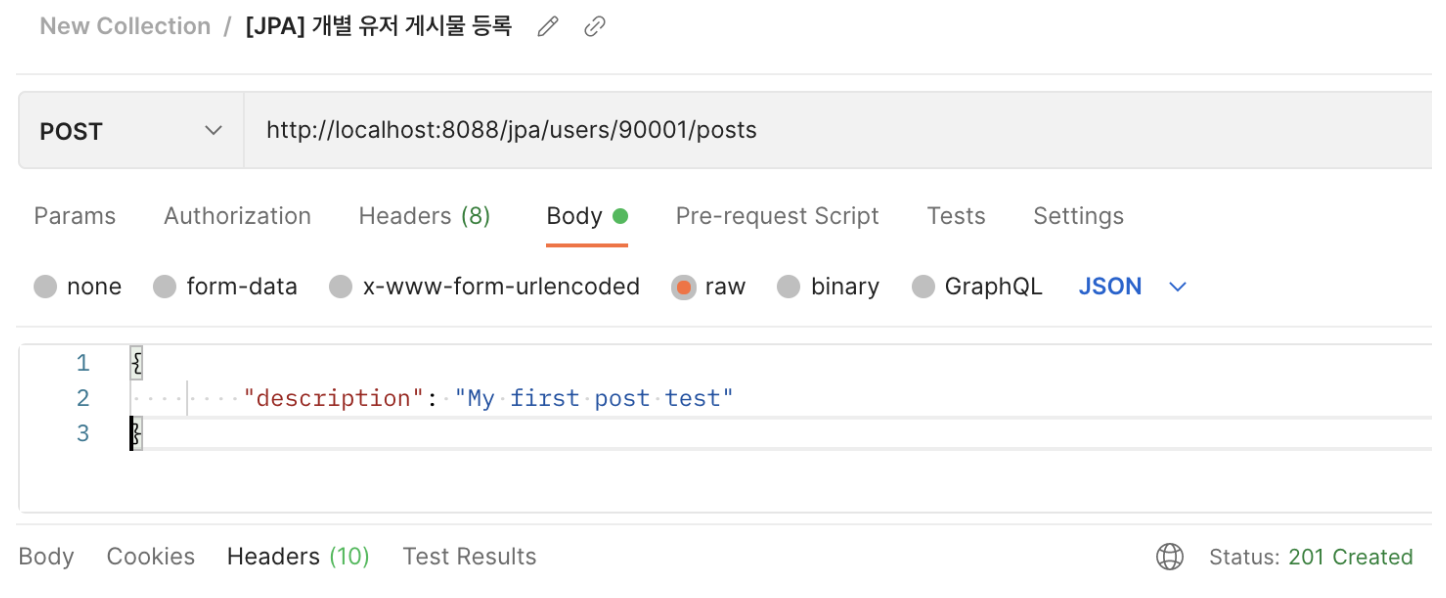Click the request URL input field

[x=838, y=131]
